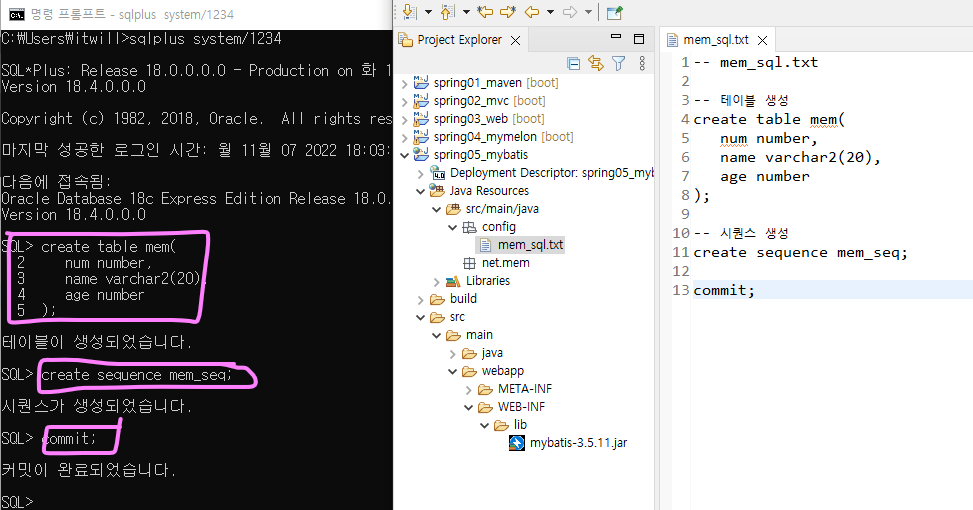This screenshot has height=510, width=973.
Task: Select META-INF folder
Action: click(515, 388)
